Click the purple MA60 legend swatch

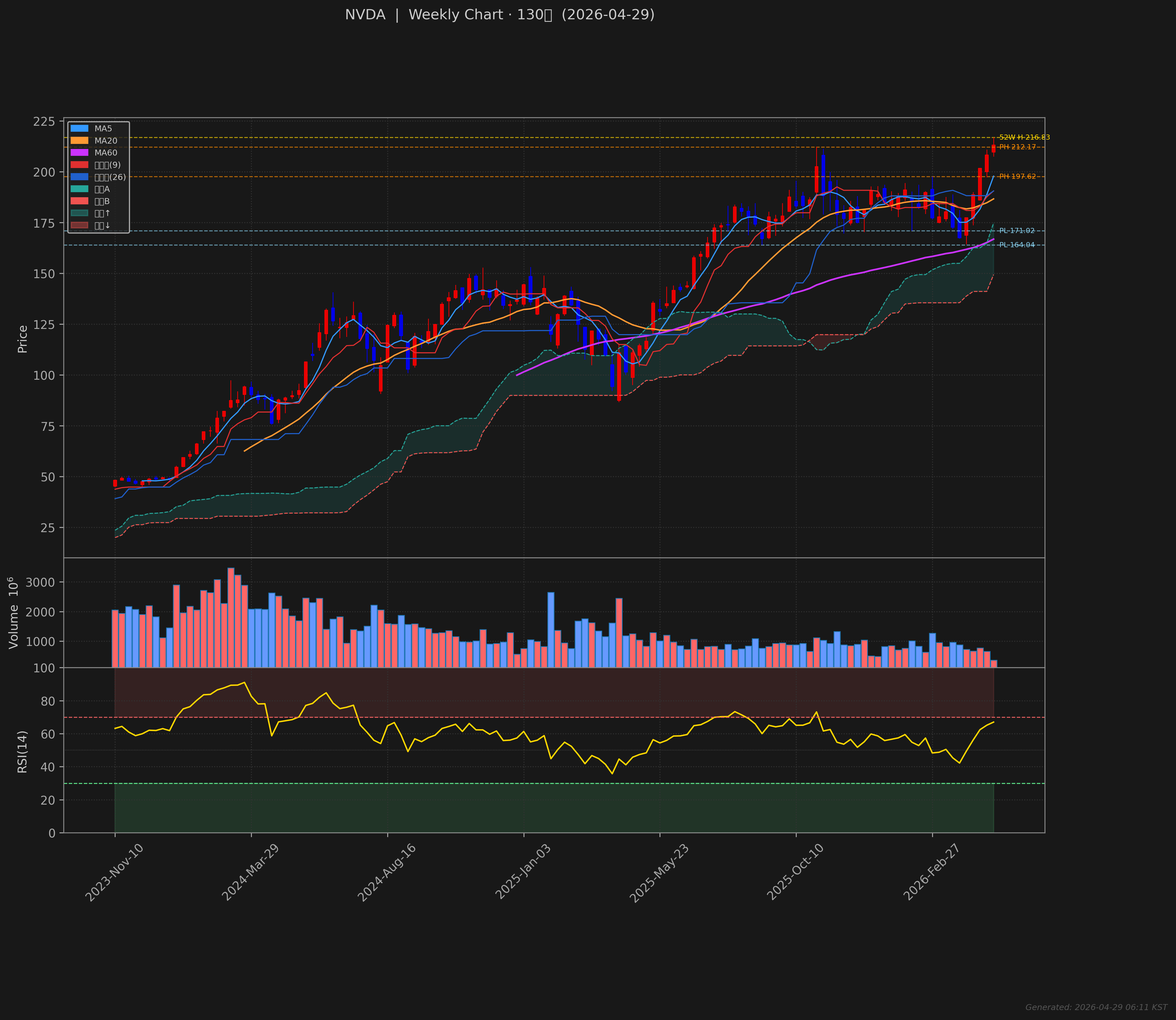tap(79, 152)
